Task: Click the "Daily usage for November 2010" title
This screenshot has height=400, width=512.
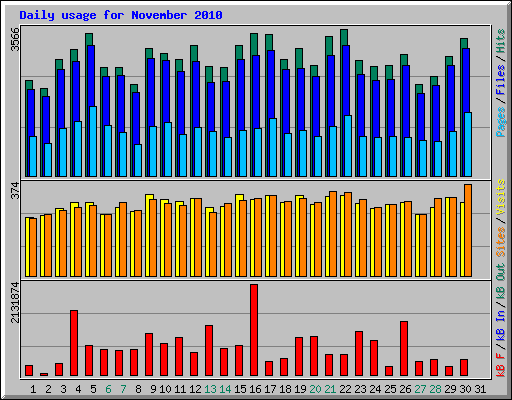Action: coord(121,16)
